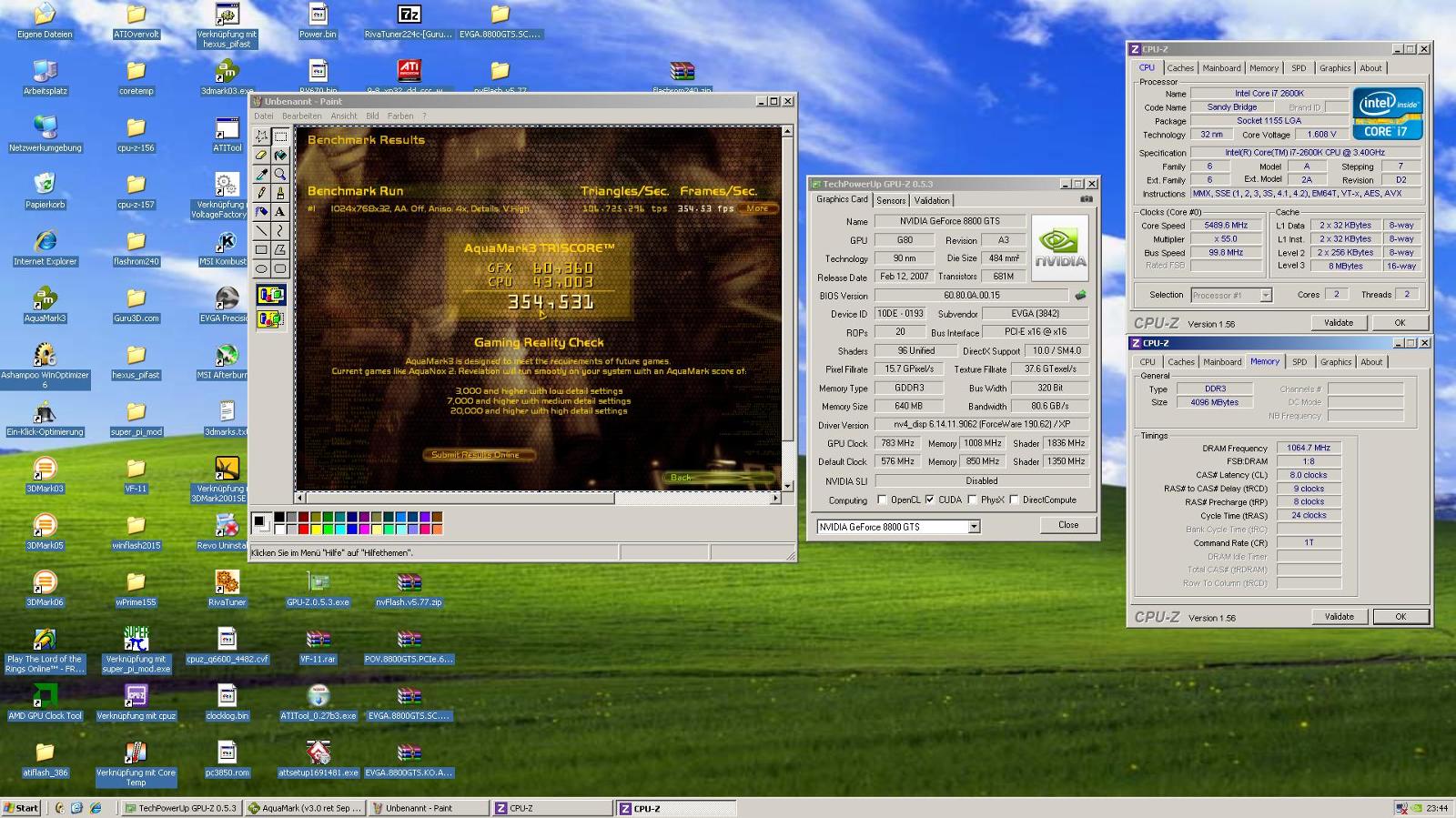Select the Rectangle shape tool in Paint
Screen dimensions: 1456x818
tap(262, 249)
